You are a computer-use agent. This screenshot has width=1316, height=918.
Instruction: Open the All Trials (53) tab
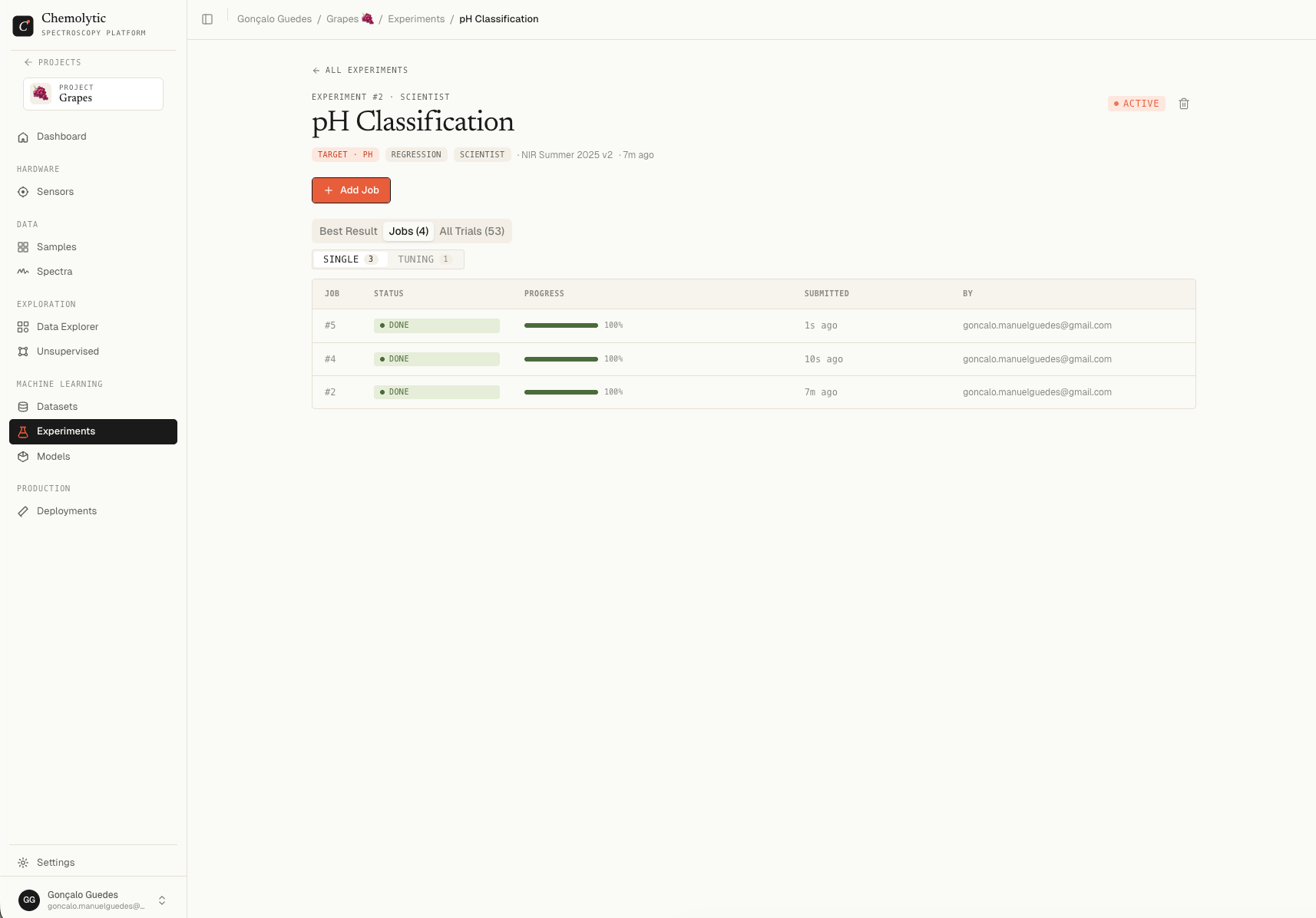point(472,231)
